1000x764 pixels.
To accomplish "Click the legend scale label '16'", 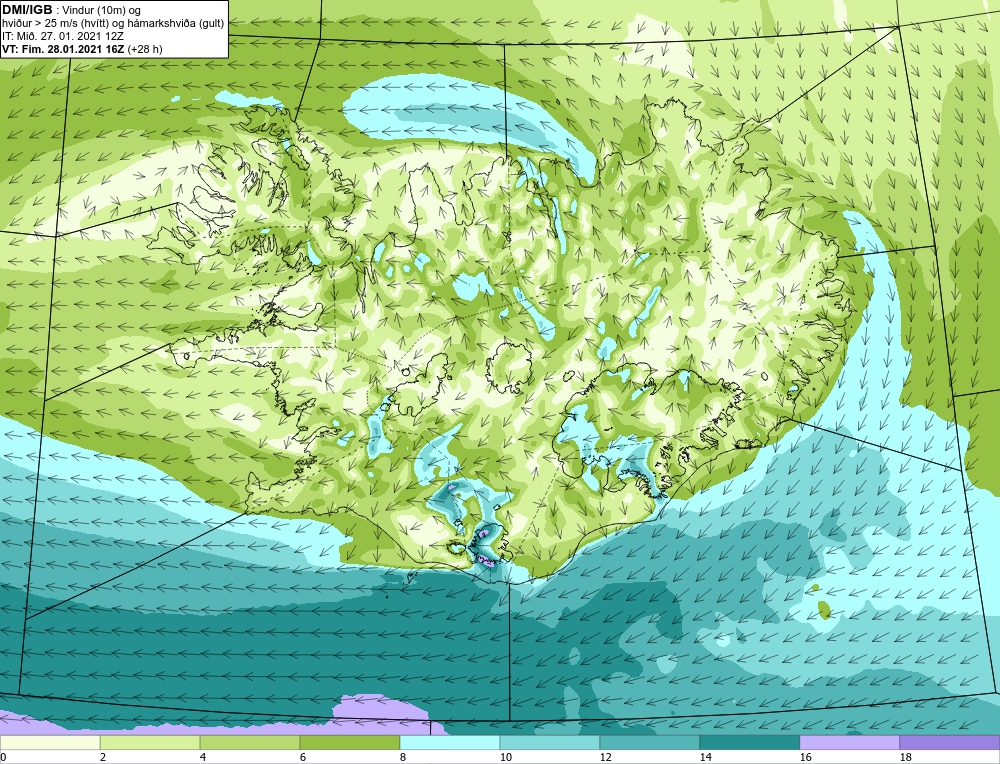I will [x=805, y=757].
